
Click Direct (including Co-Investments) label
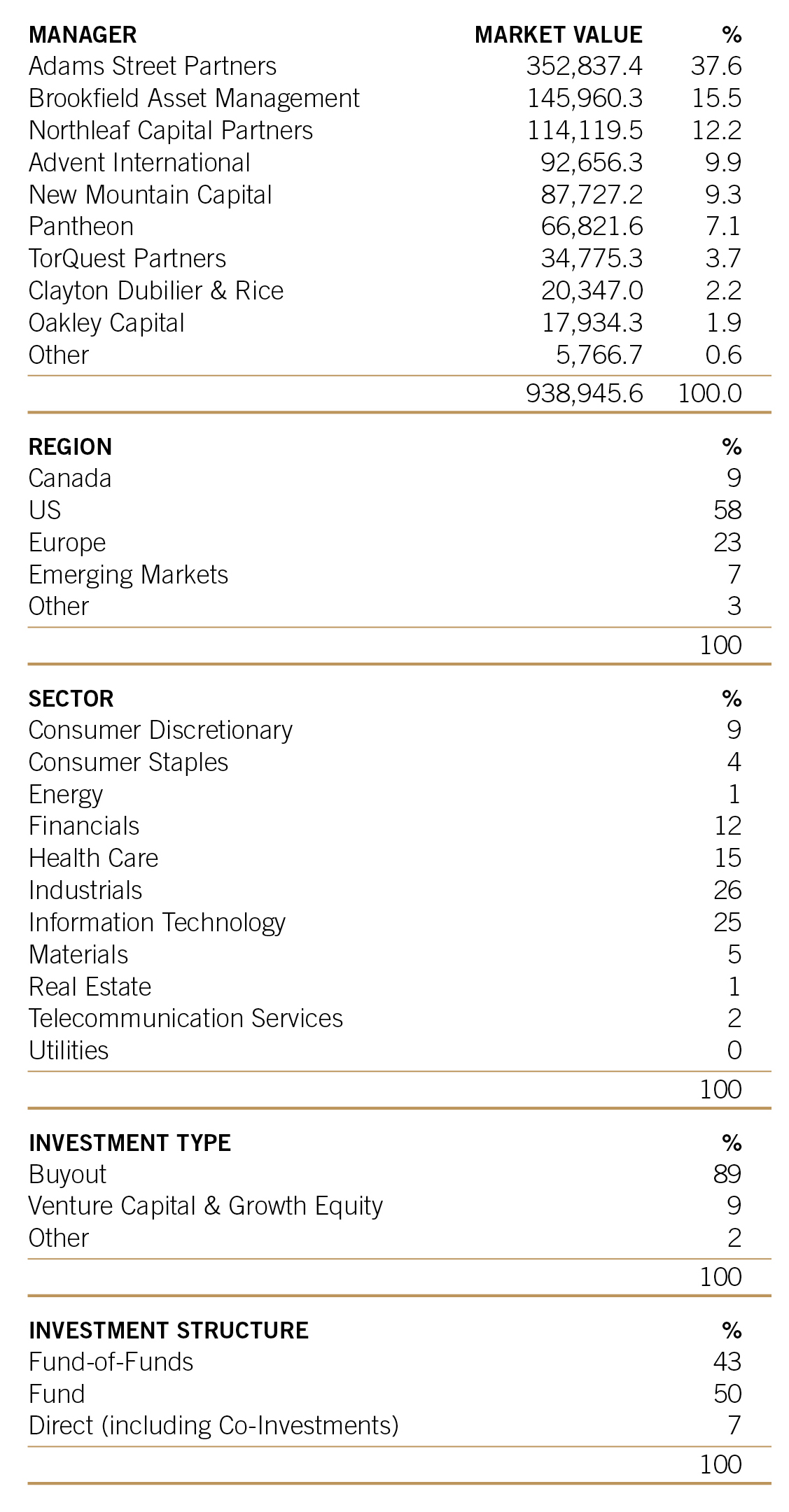(x=214, y=1425)
